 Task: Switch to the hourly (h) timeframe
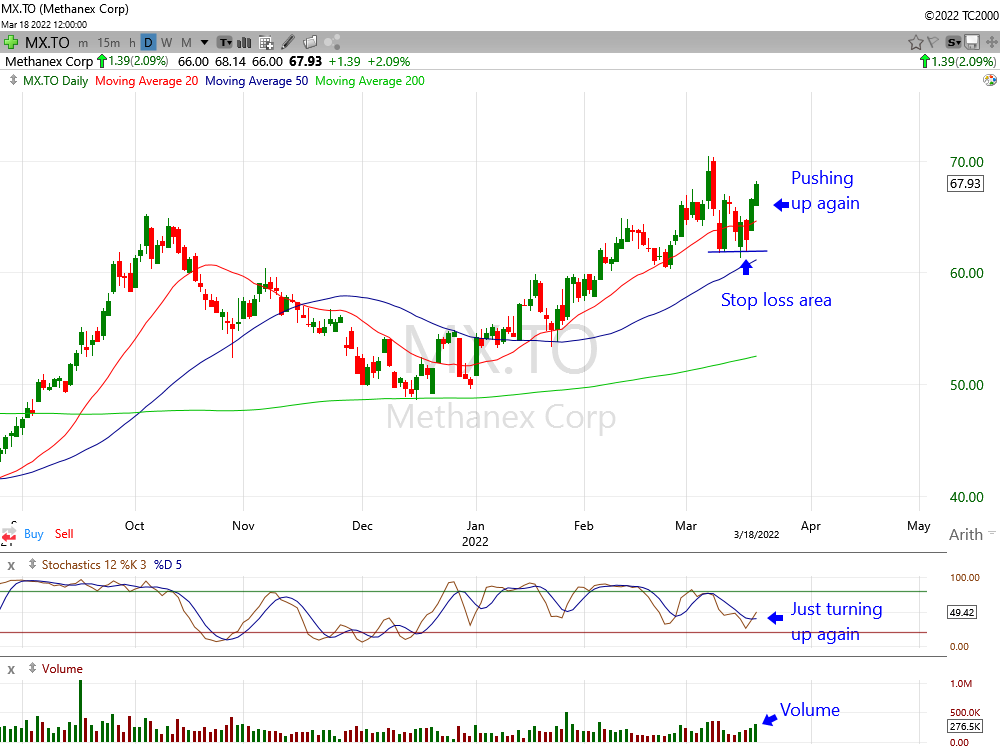click(132, 43)
